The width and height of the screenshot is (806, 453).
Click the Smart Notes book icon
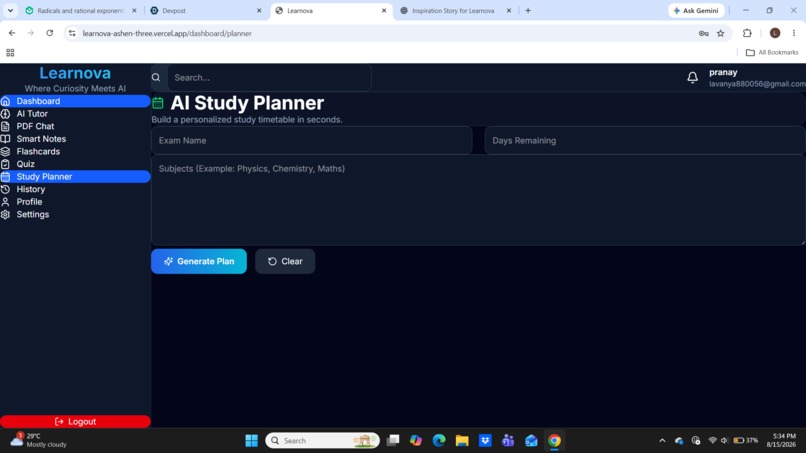pyautogui.click(x=6, y=139)
